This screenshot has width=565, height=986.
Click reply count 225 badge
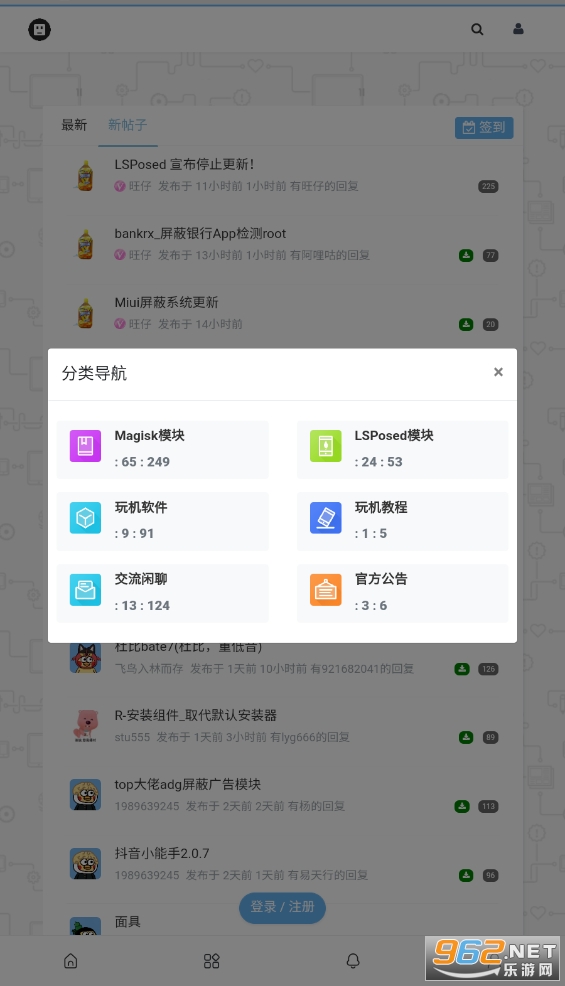click(x=488, y=186)
